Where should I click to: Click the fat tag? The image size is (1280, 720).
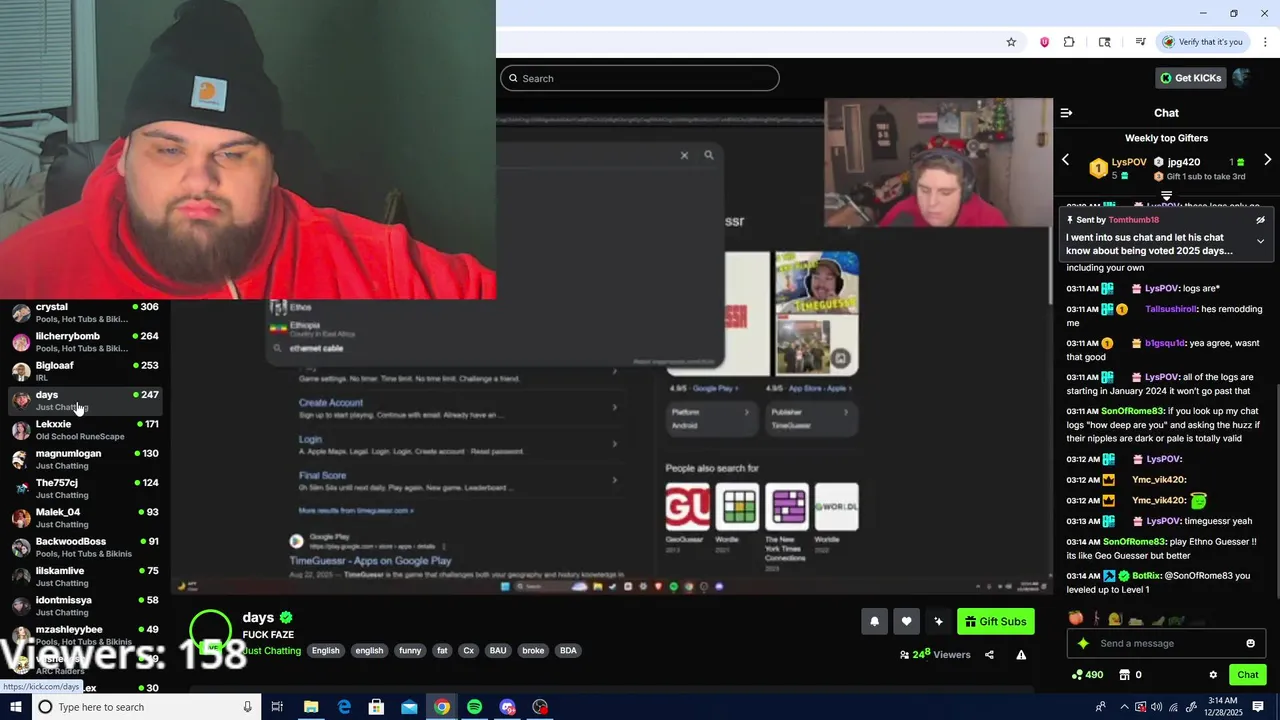[x=442, y=651]
